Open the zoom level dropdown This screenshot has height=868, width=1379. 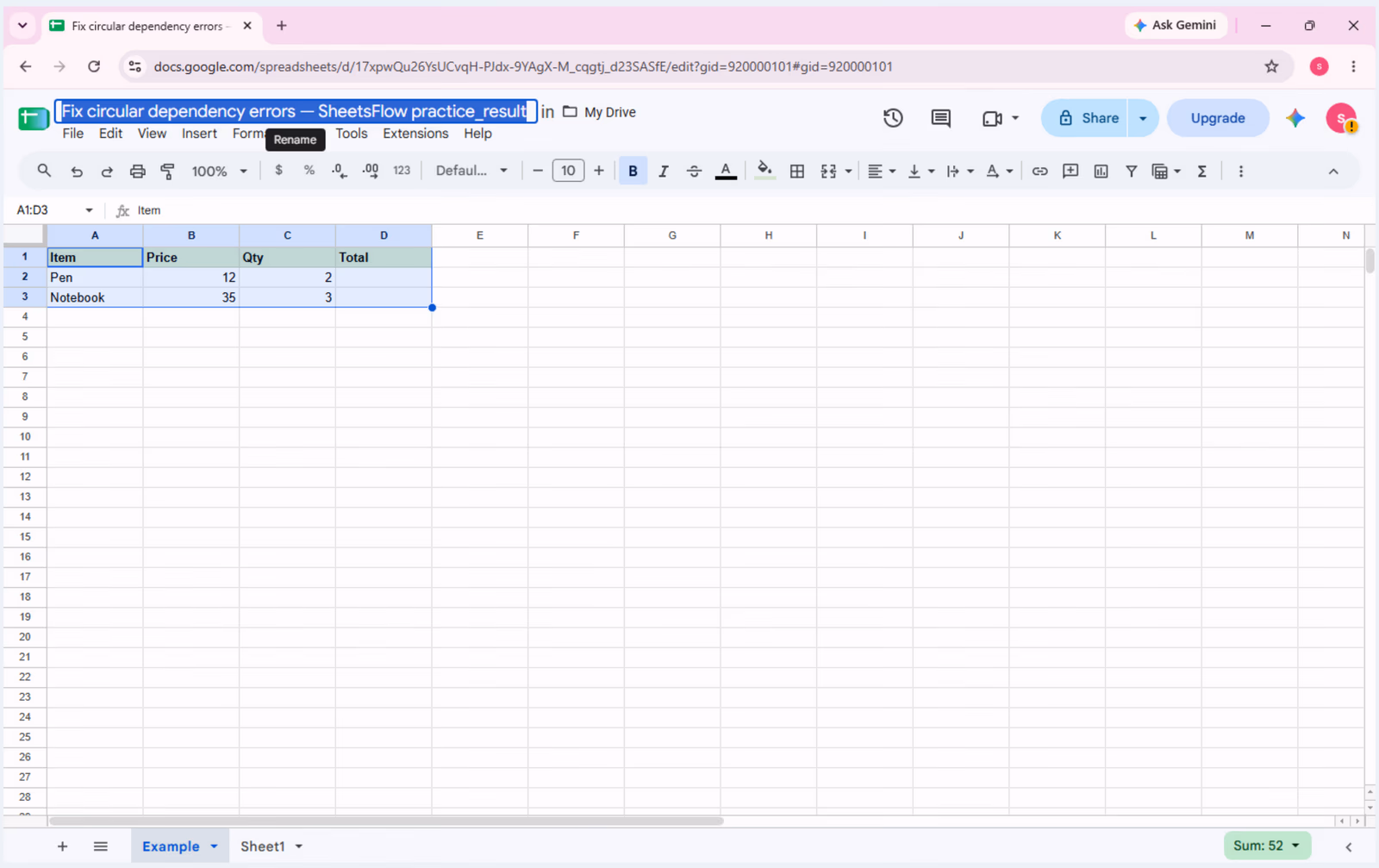[x=219, y=171]
